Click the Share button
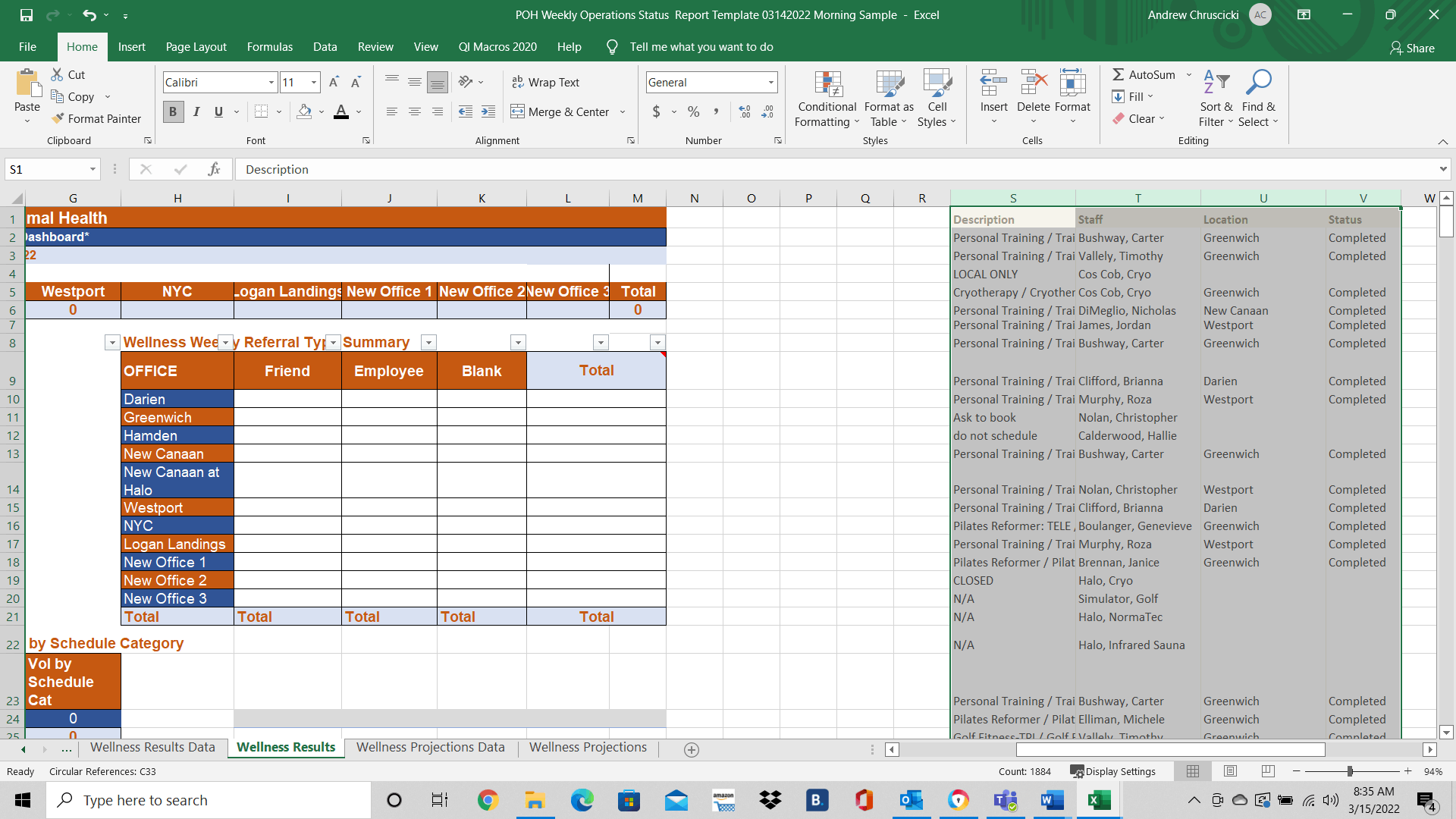The image size is (1456, 819). (x=1412, y=48)
